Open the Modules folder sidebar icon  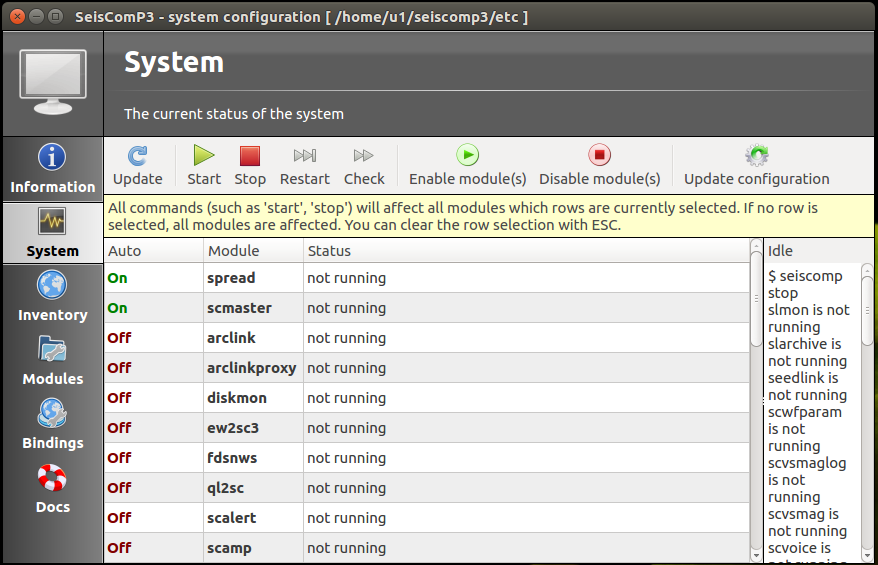[52, 349]
